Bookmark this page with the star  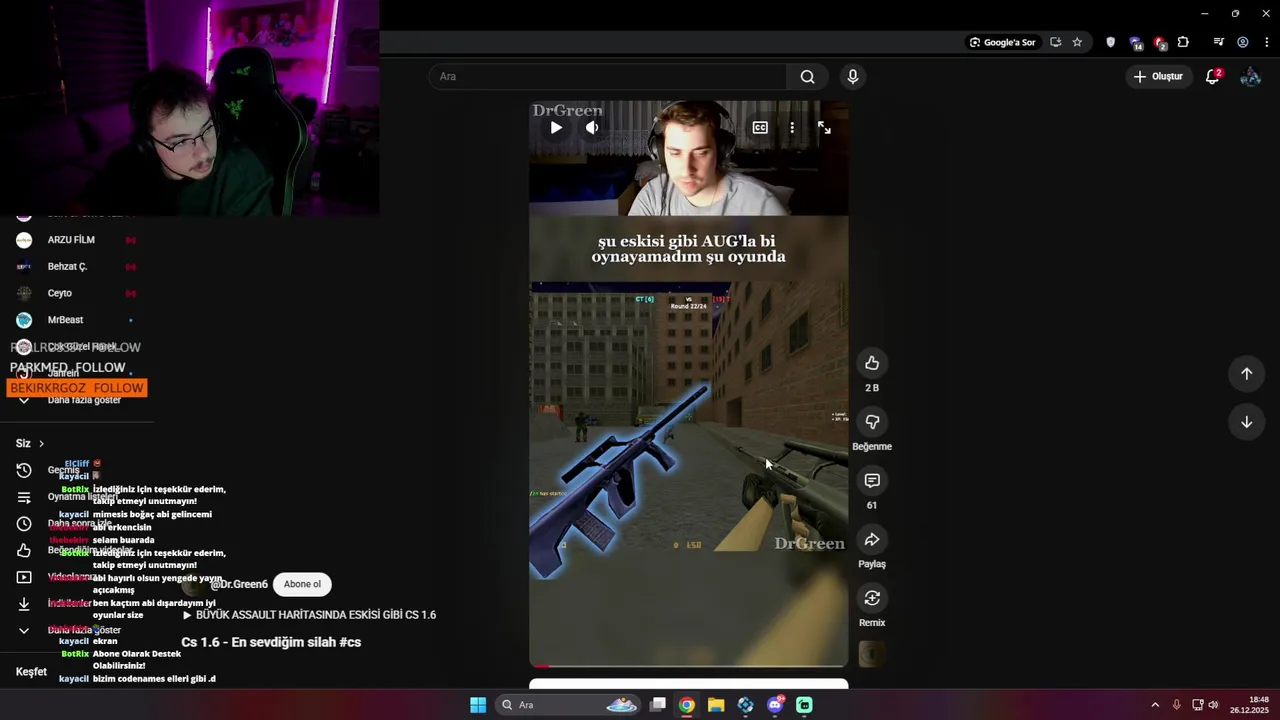click(1077, 42)
